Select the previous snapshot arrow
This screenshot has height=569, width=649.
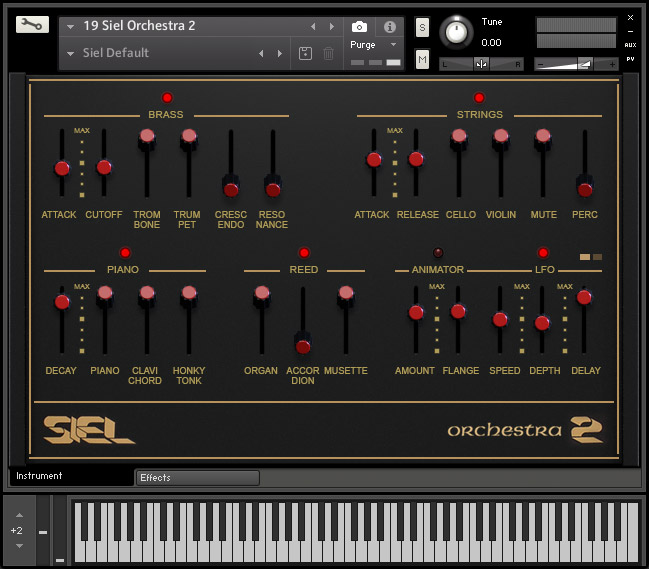[x=261, y=53]
